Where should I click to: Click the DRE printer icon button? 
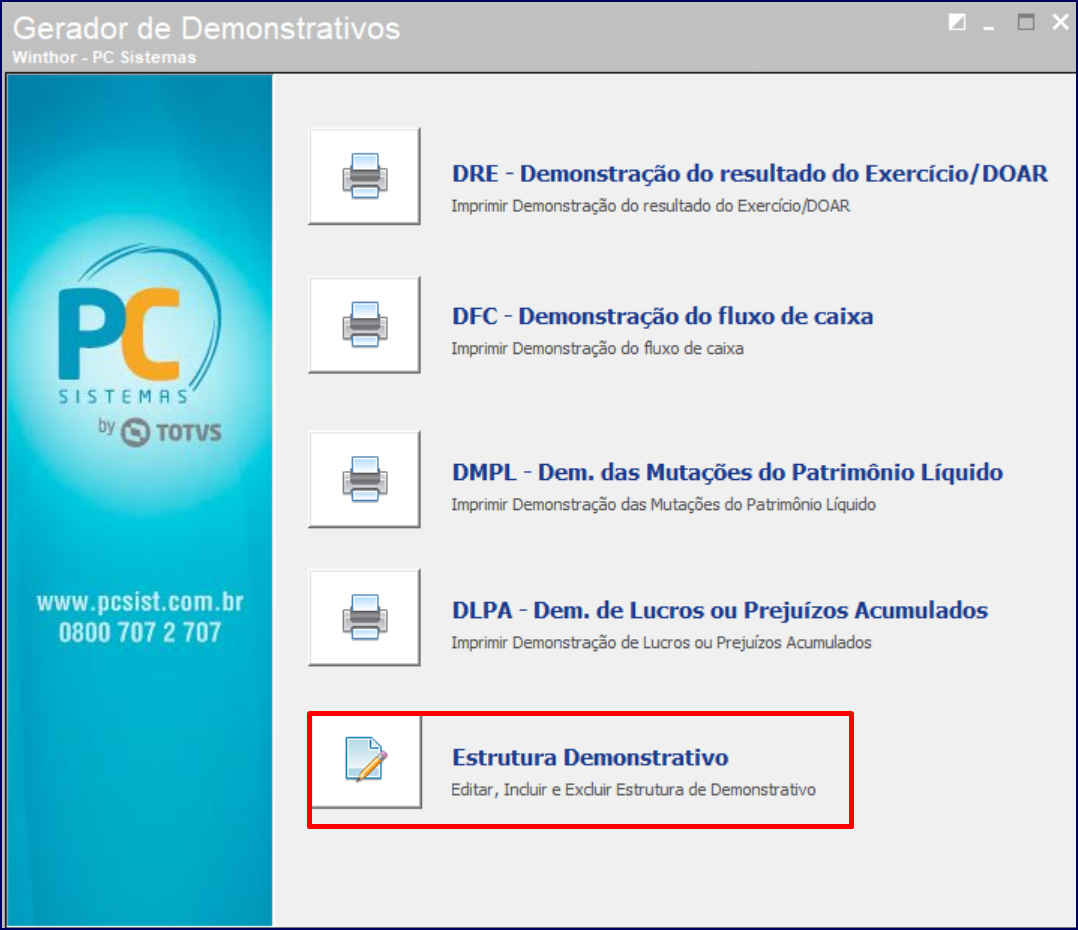click(x=364, y=176)
